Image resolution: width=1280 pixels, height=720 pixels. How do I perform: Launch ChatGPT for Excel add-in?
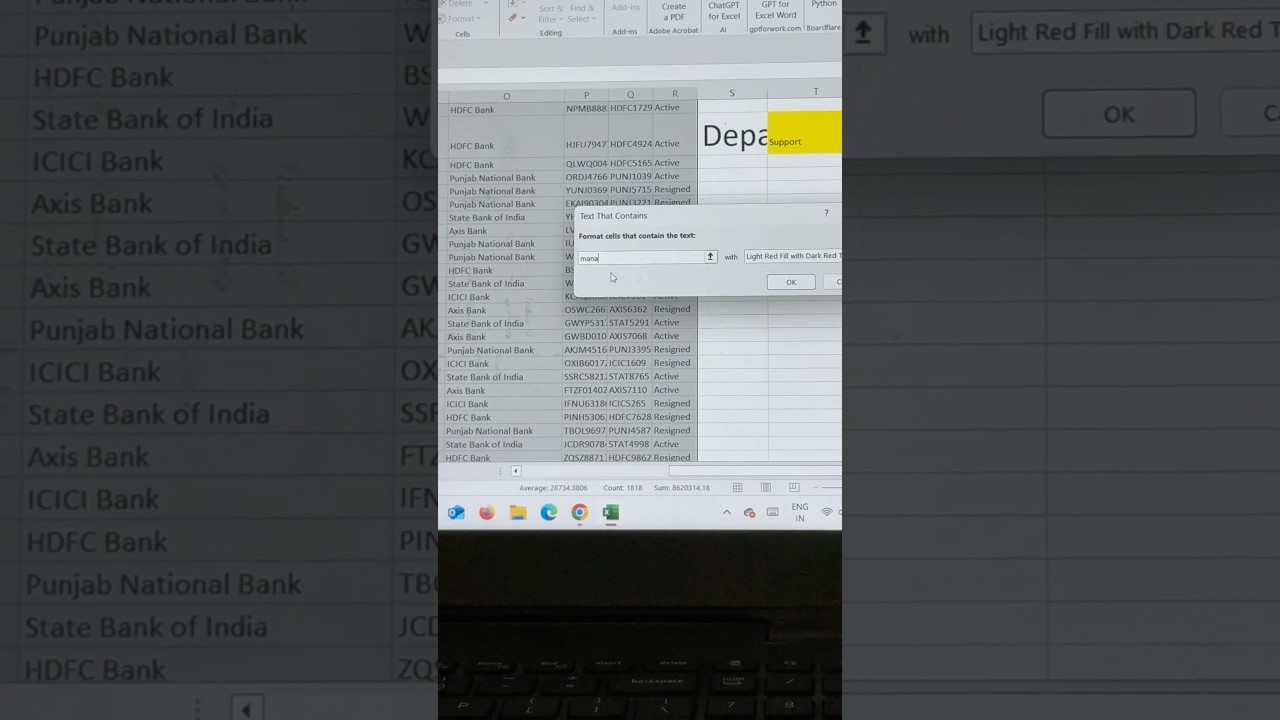(x=724, y=10)
